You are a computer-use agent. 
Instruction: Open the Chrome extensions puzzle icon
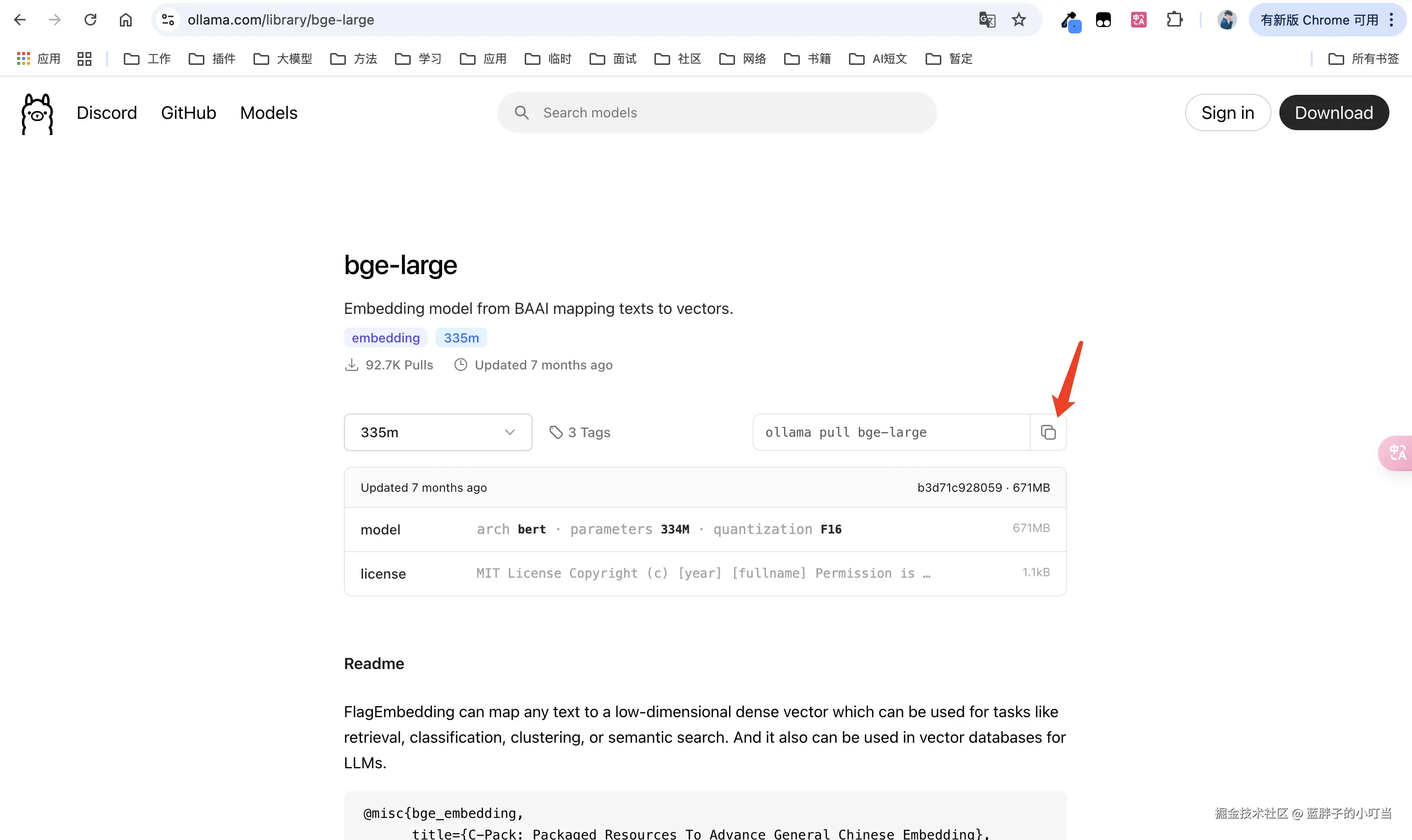coord(1174,20)
